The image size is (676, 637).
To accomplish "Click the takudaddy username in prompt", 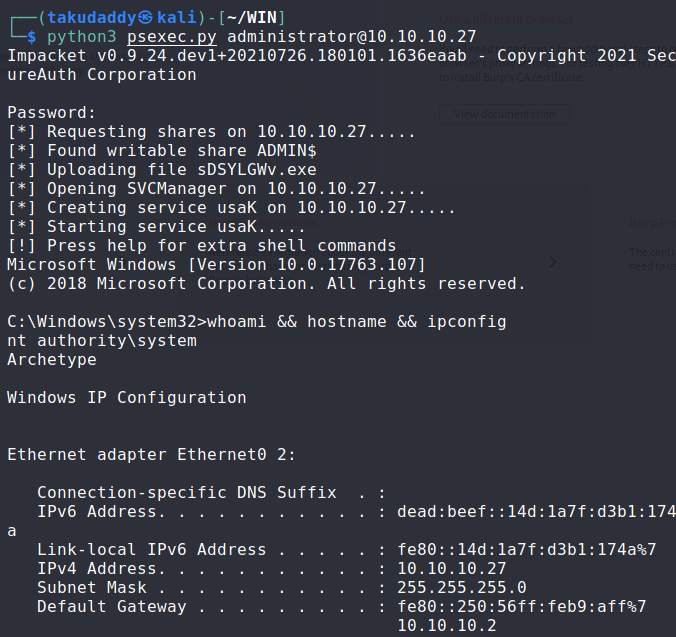I will pyautogui.click(x=91, y=18).
